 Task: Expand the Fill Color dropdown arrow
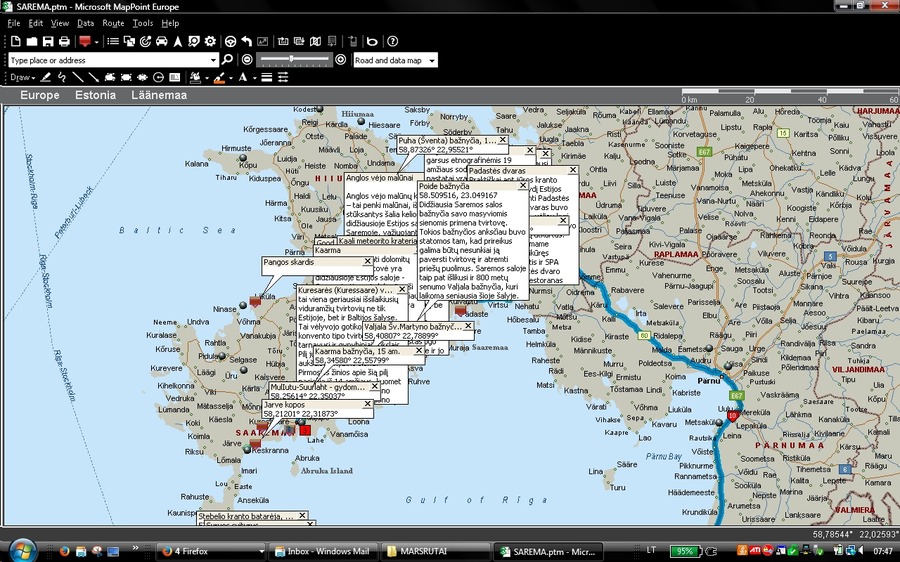click(x=207, y=77)
